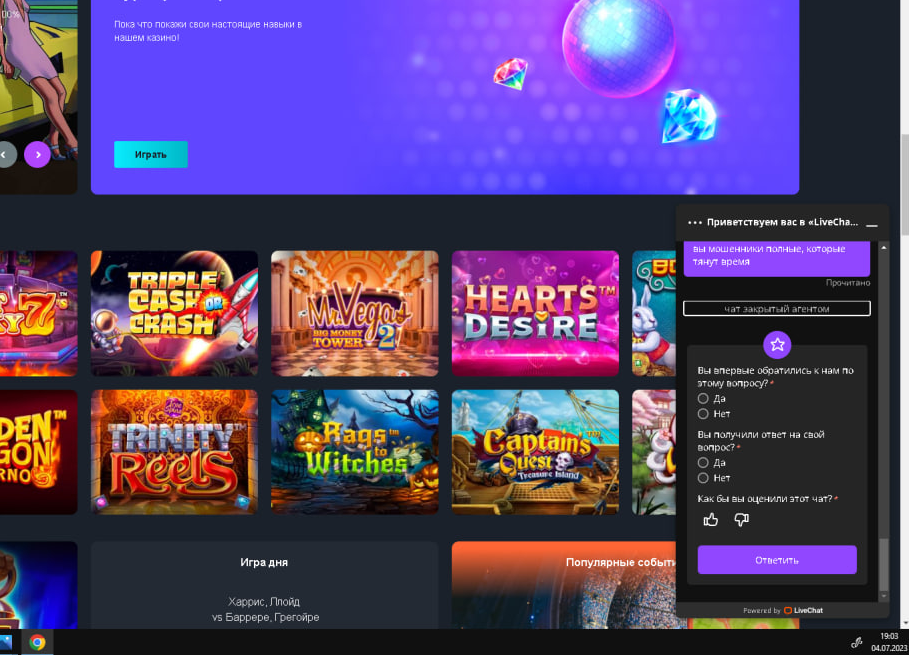The image size is (909, 655).
Task: Click the purple next-slide arrow button
Action: click(37, 155)
